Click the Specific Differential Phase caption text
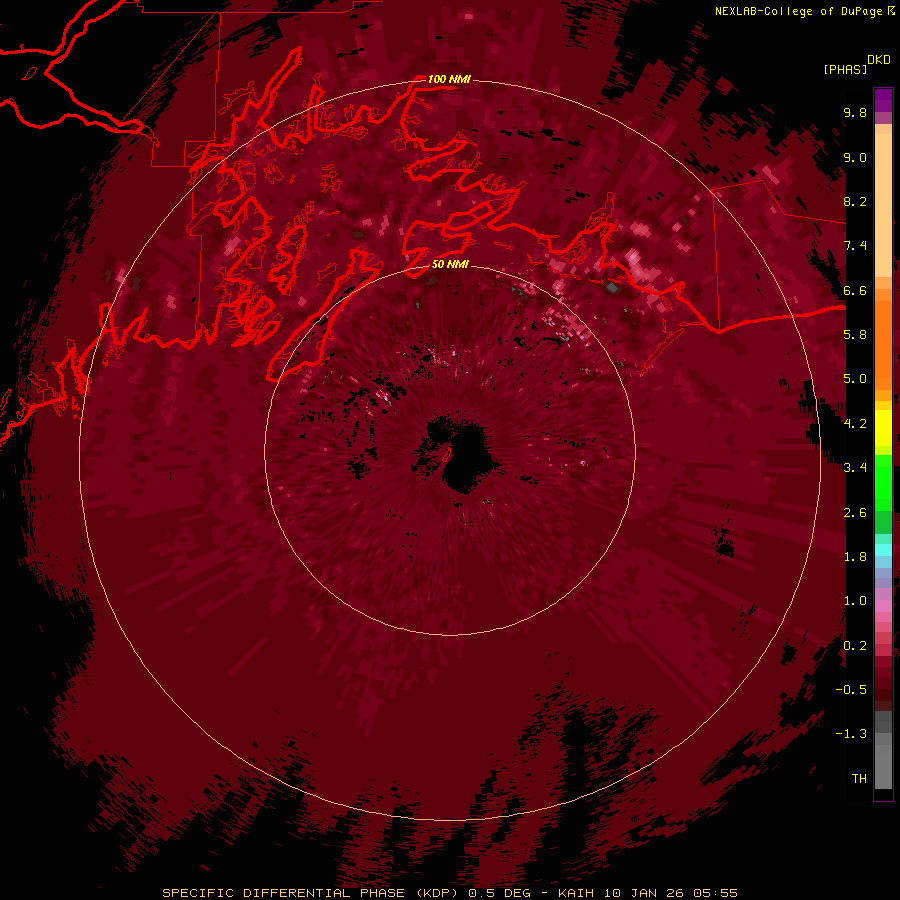Screen dimensions: 900x900 (449, 893)
